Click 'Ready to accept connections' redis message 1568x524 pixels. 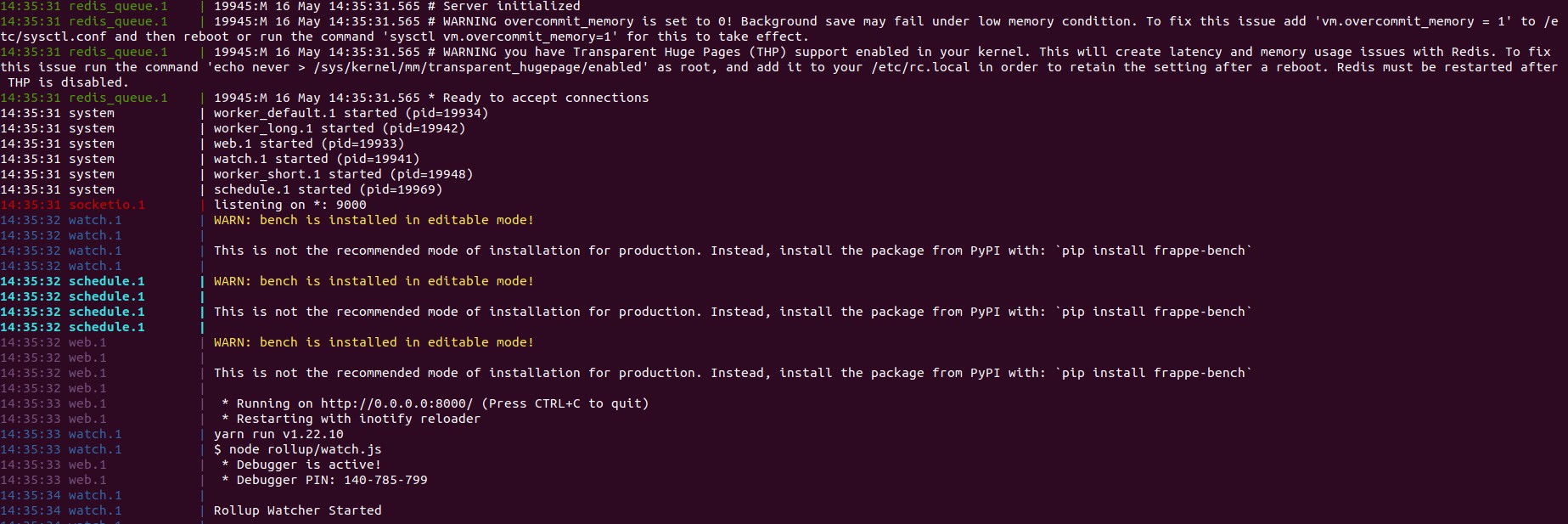pos(546,98)
